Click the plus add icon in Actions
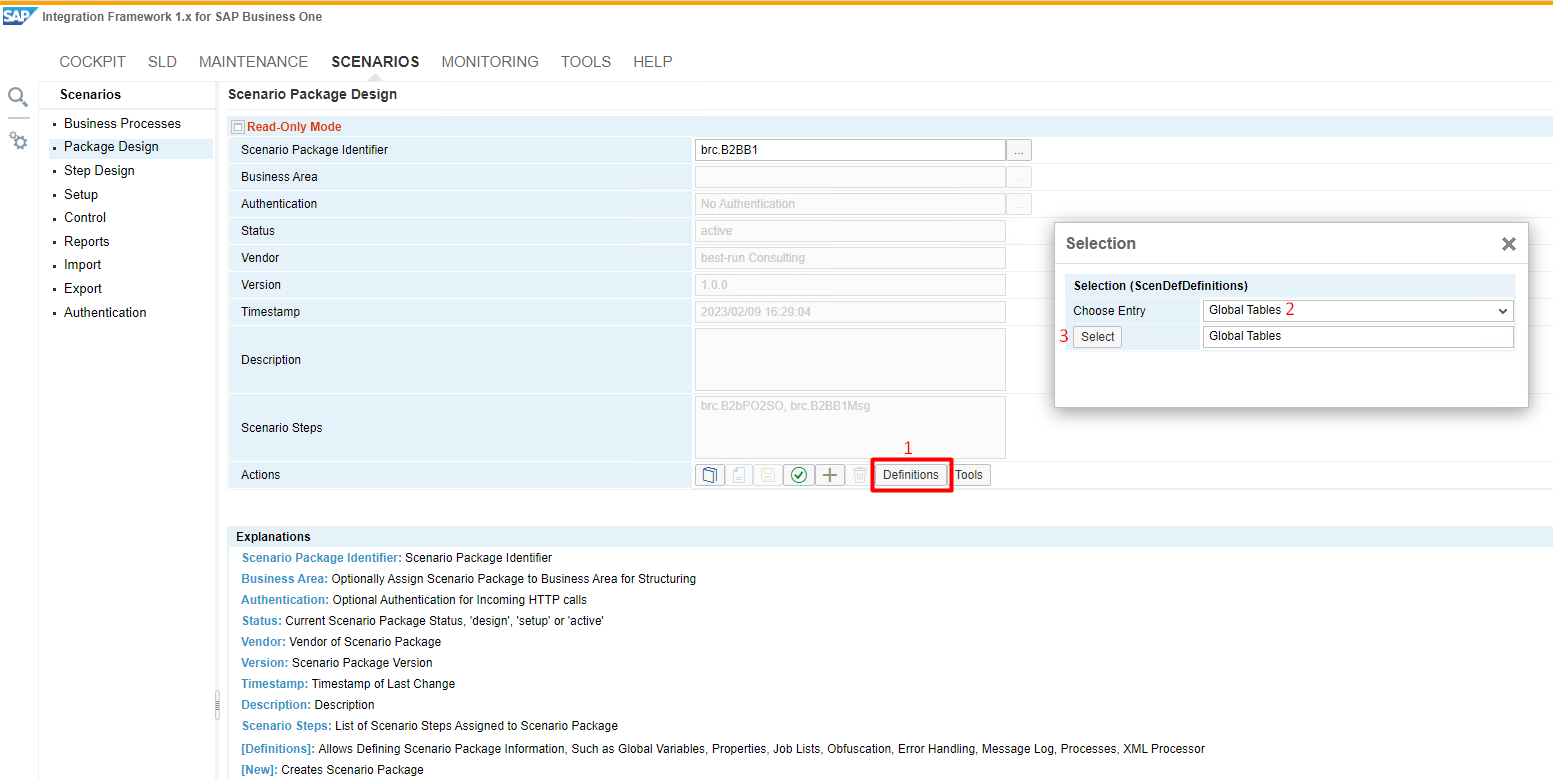The image size is (1553, 779). [x=829, y=475]
